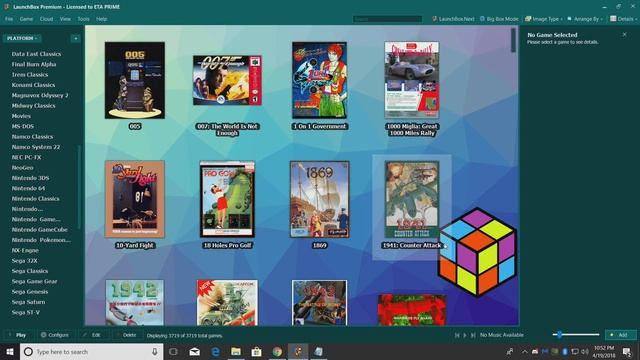The height and width of the screenshot is (360, 640).
Task: Open the Tools menu
Action: pos(83,19)
